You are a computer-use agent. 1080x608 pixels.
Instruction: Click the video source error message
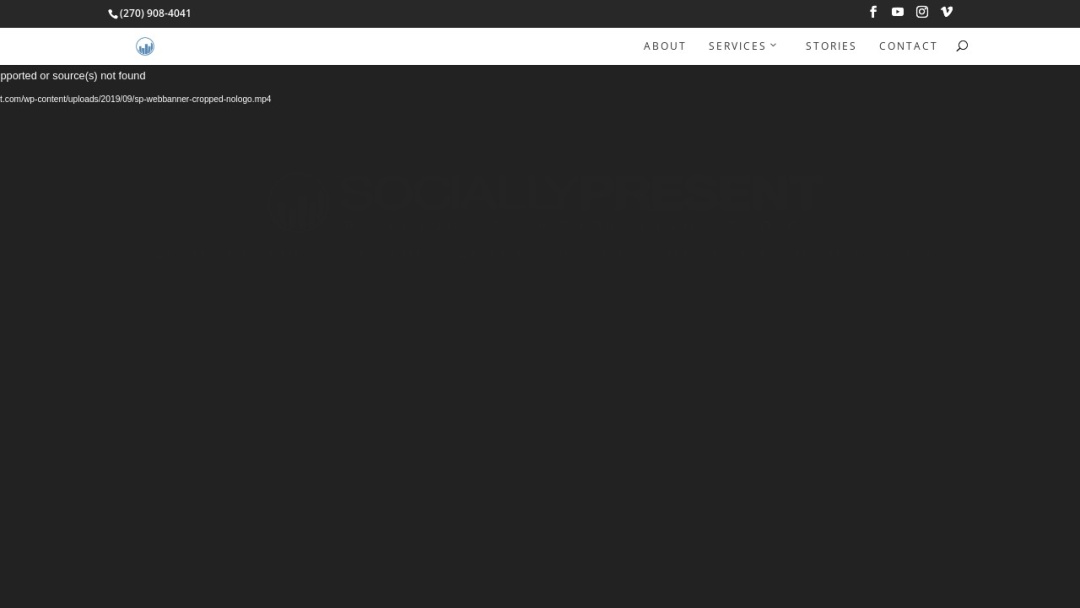click(72, 75)
